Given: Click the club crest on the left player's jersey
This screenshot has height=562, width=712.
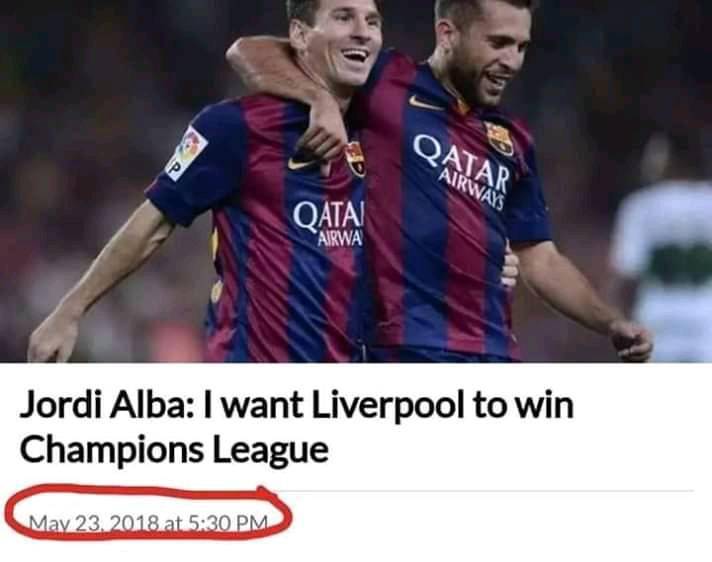Looking at the screenshot, I should click(355, 159).
